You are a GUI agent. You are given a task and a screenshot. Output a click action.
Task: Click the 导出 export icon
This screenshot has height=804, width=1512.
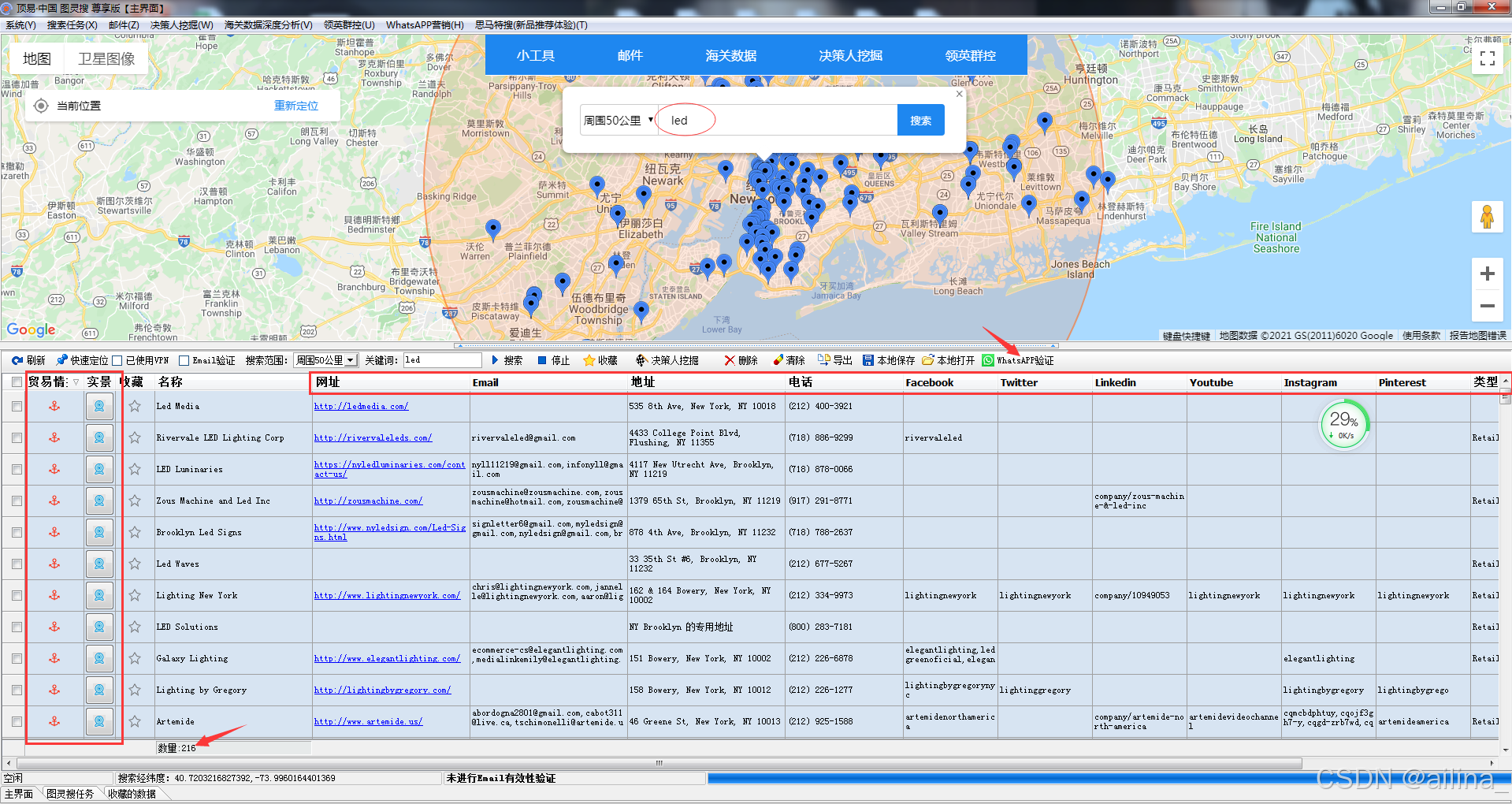tap(824, 360)
